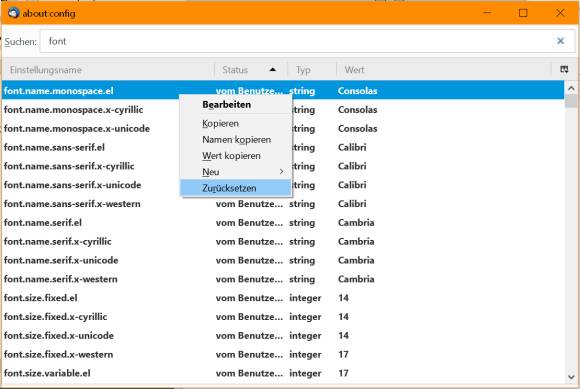Click the scrollbar down arrow
This screenshot has height=389, width=580.
(571, 377)
